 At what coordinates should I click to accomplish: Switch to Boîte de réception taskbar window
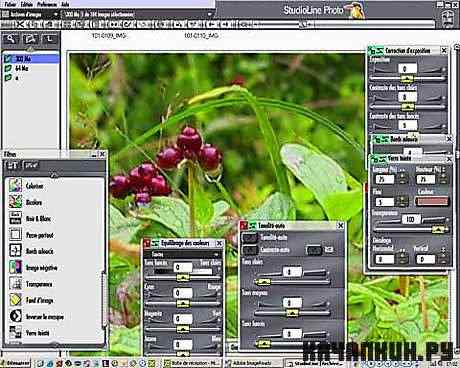192,363
